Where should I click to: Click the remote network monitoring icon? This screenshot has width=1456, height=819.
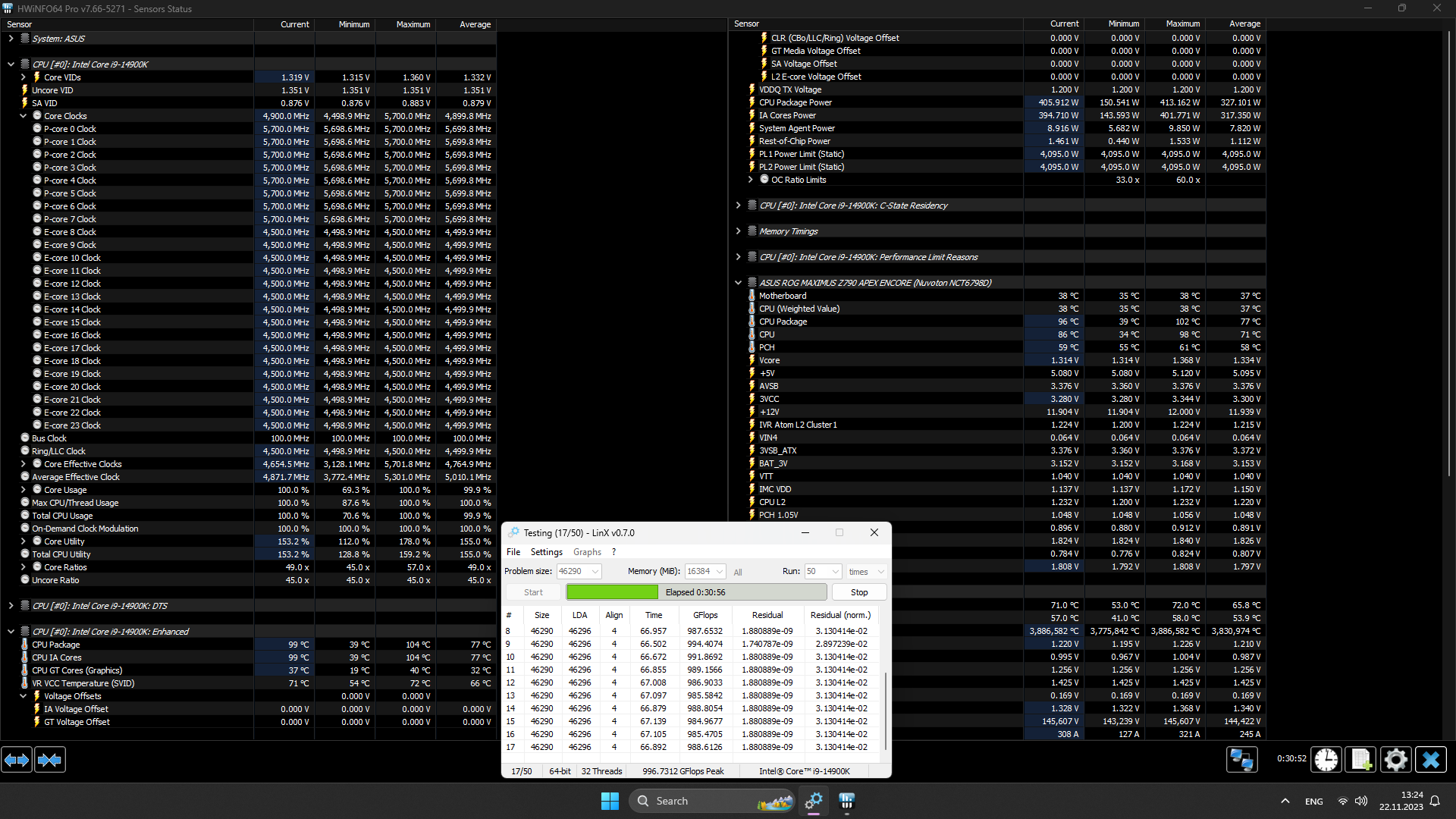point(1241,759)
